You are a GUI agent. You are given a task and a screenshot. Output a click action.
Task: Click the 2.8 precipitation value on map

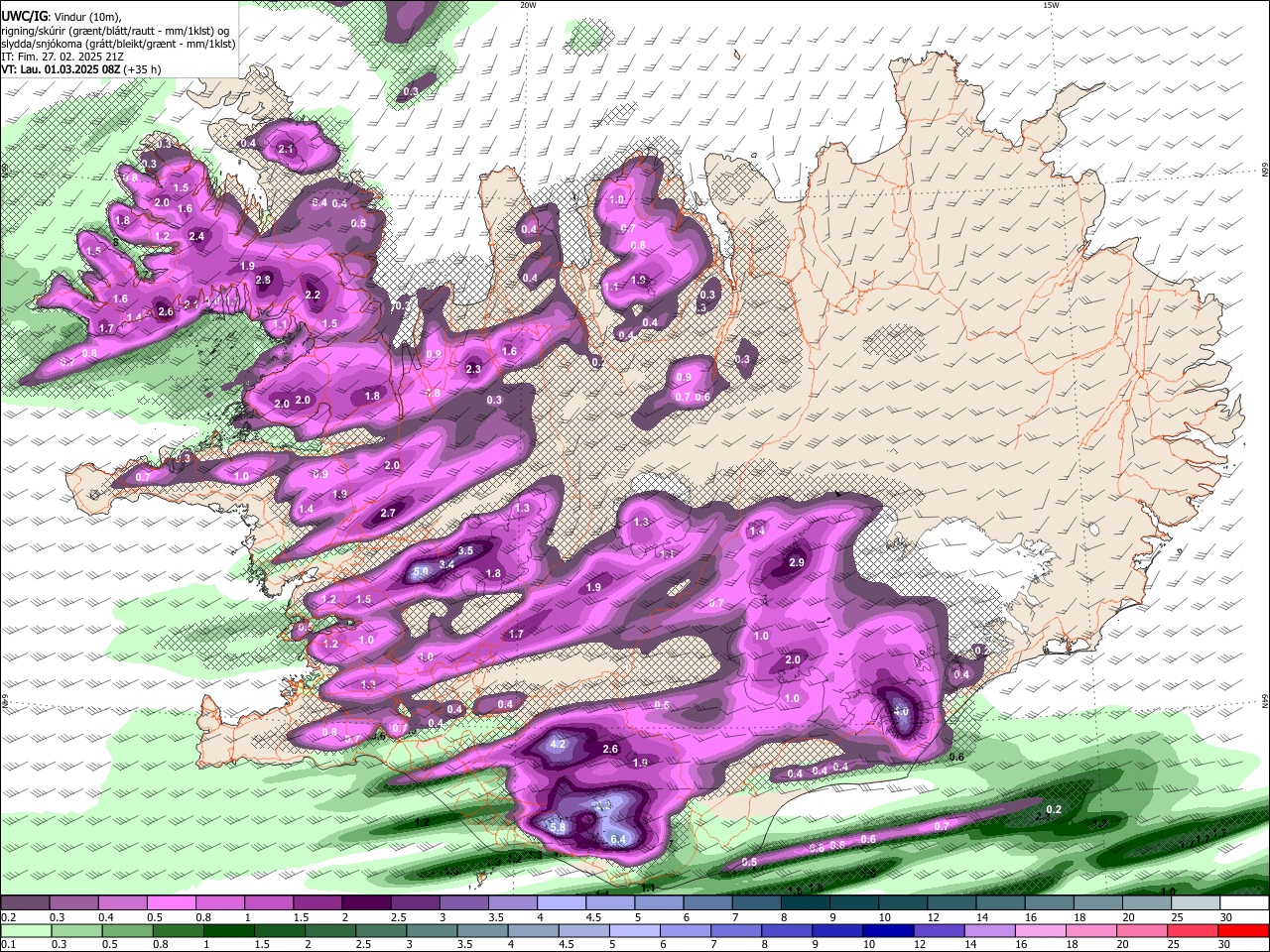263,281
